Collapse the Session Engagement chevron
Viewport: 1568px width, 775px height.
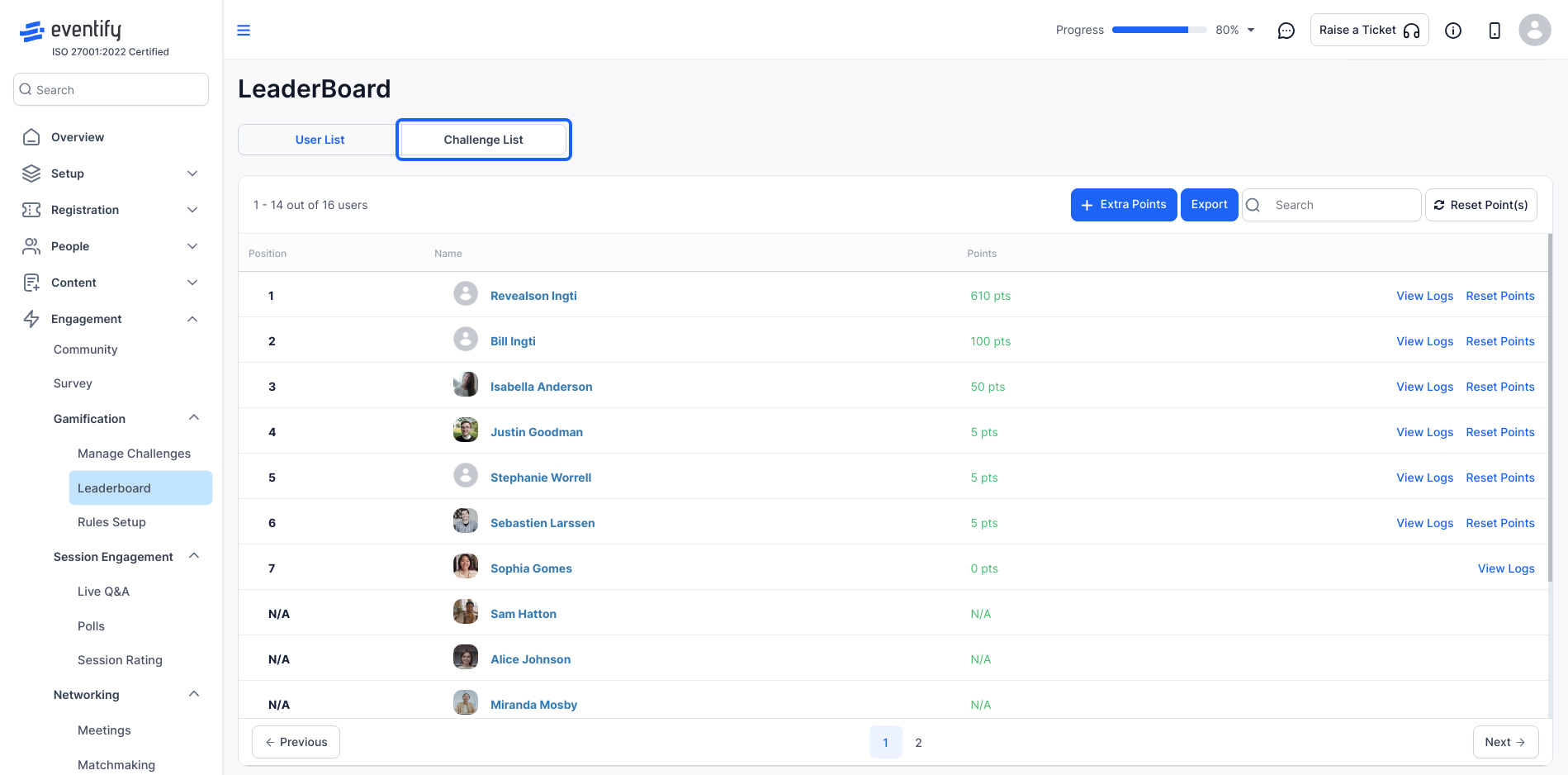(x=194, y=556)
